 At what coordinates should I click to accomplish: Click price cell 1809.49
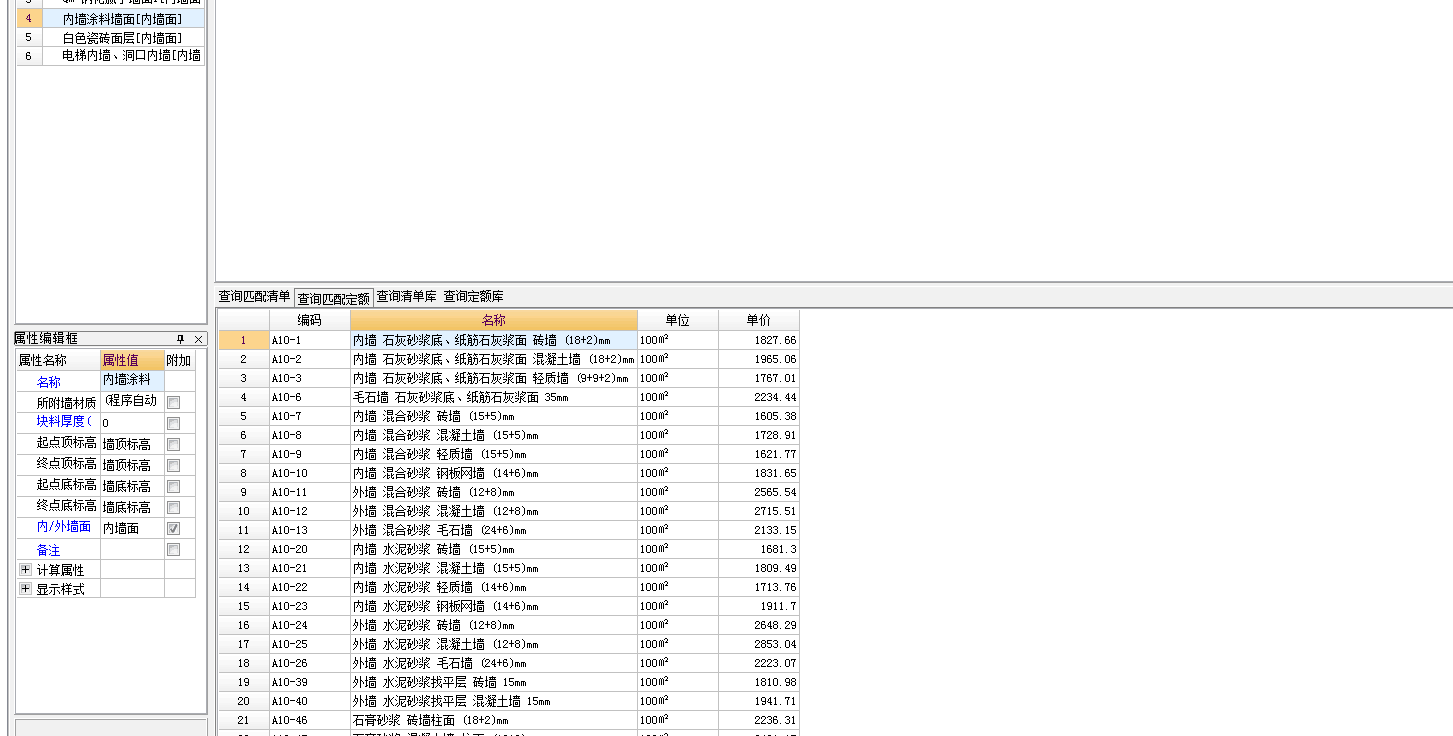[759, 568]
